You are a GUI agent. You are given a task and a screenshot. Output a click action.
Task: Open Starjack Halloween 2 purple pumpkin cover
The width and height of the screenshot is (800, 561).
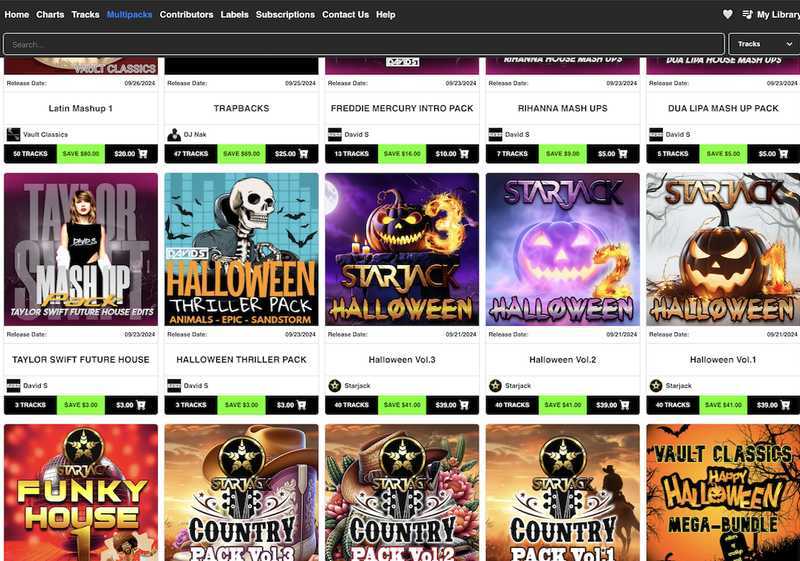(563, 249)
